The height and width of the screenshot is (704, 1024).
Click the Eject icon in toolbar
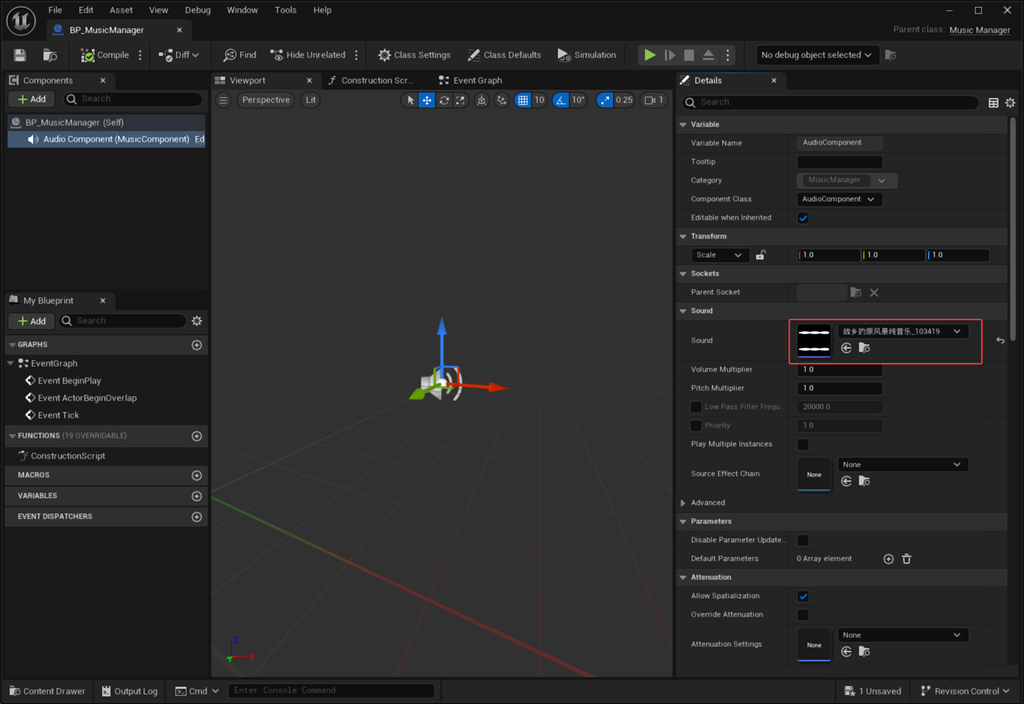(x=709, y=56)
